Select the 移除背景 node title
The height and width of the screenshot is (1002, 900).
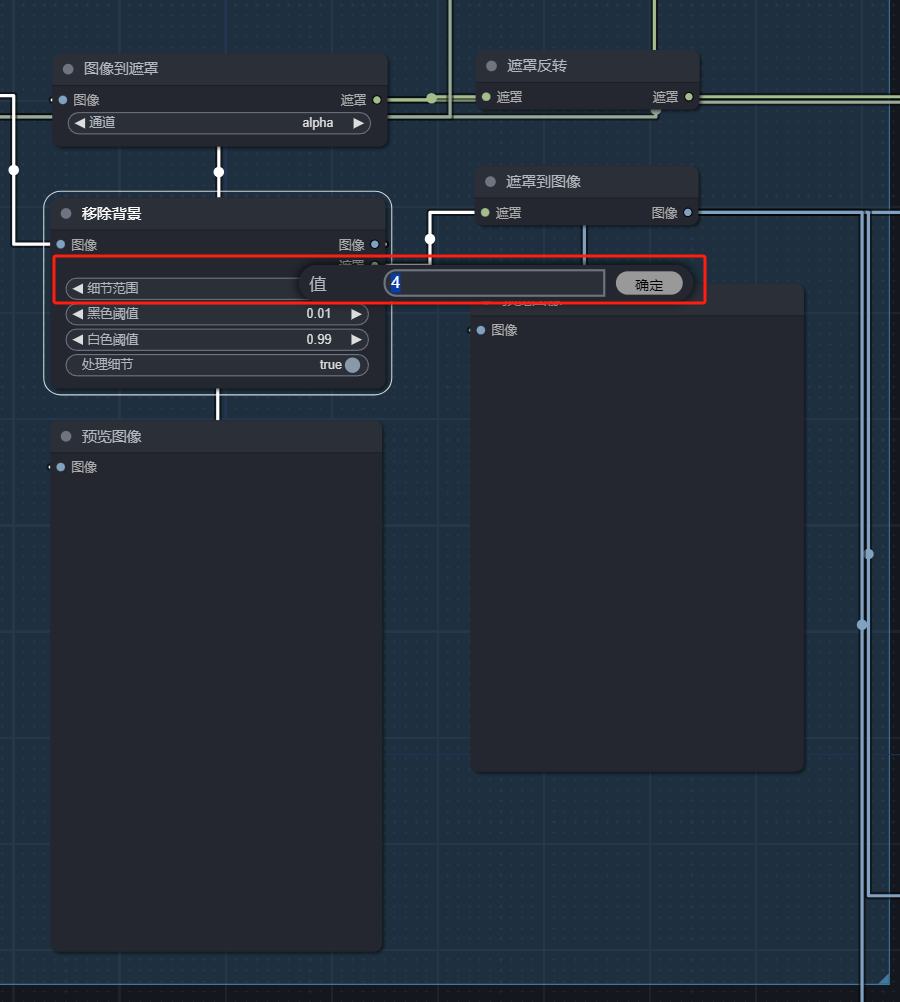[x=111, y=213]
